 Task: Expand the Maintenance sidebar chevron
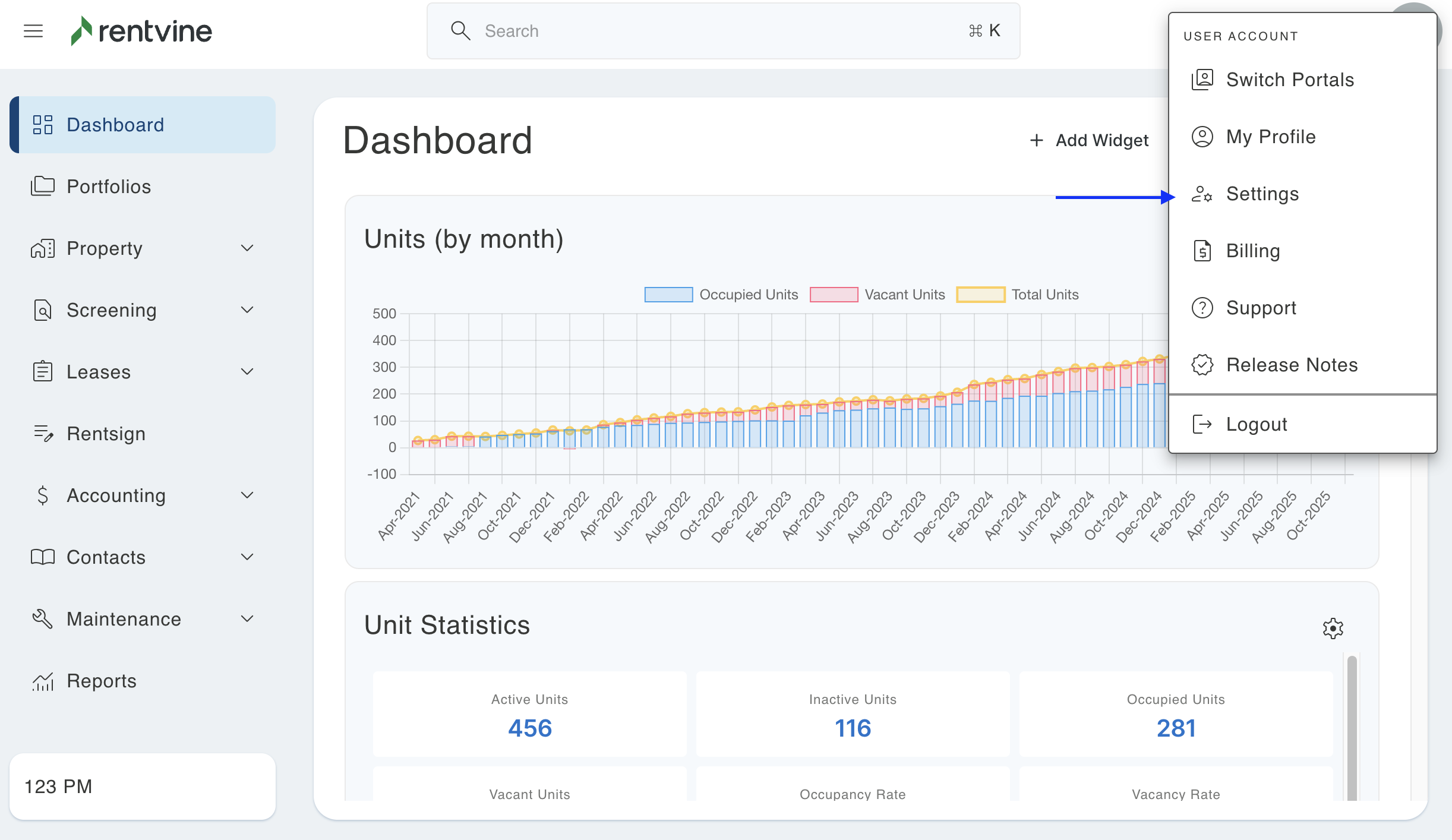[x=247, y=619]
